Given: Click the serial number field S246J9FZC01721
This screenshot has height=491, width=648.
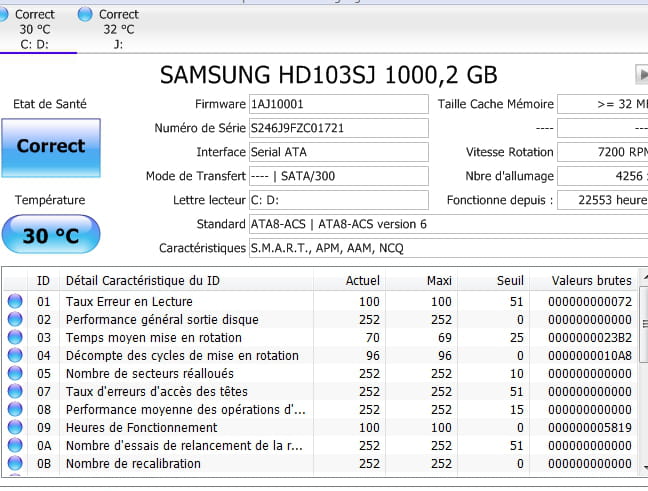Looking at the screenshot, I should pos(338,128).
